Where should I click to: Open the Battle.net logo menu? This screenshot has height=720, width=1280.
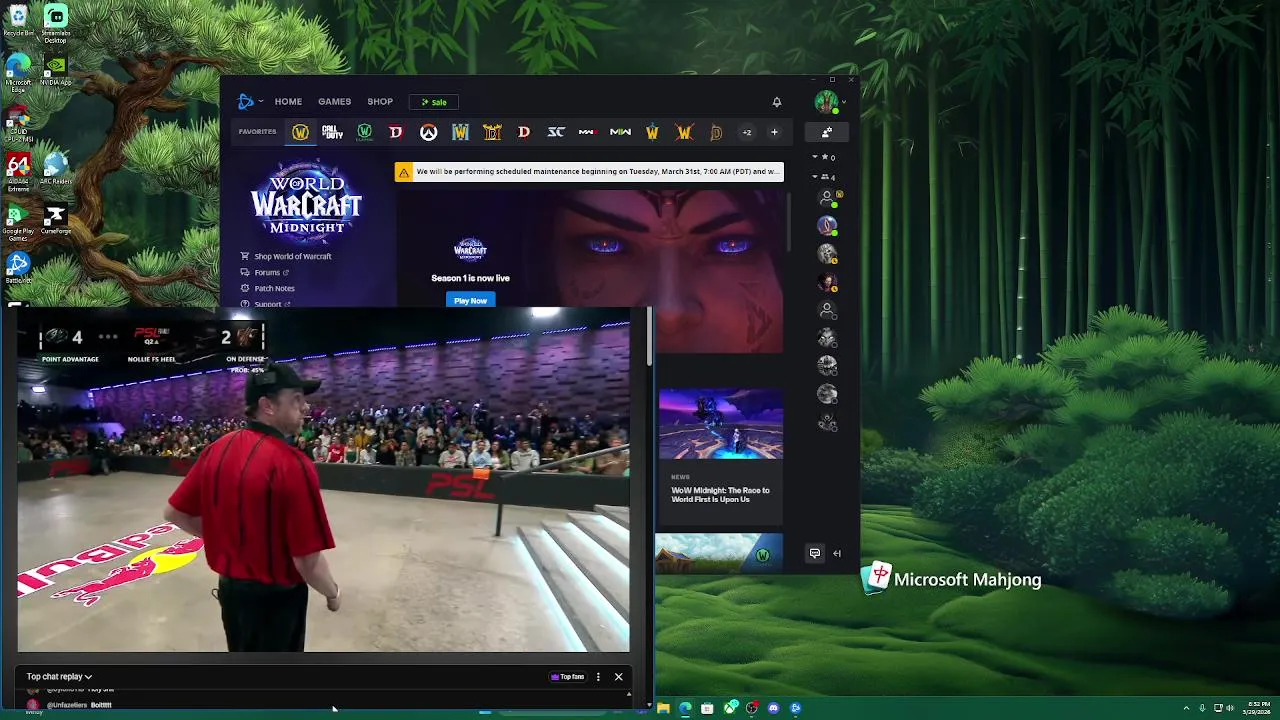coord(249,101)
